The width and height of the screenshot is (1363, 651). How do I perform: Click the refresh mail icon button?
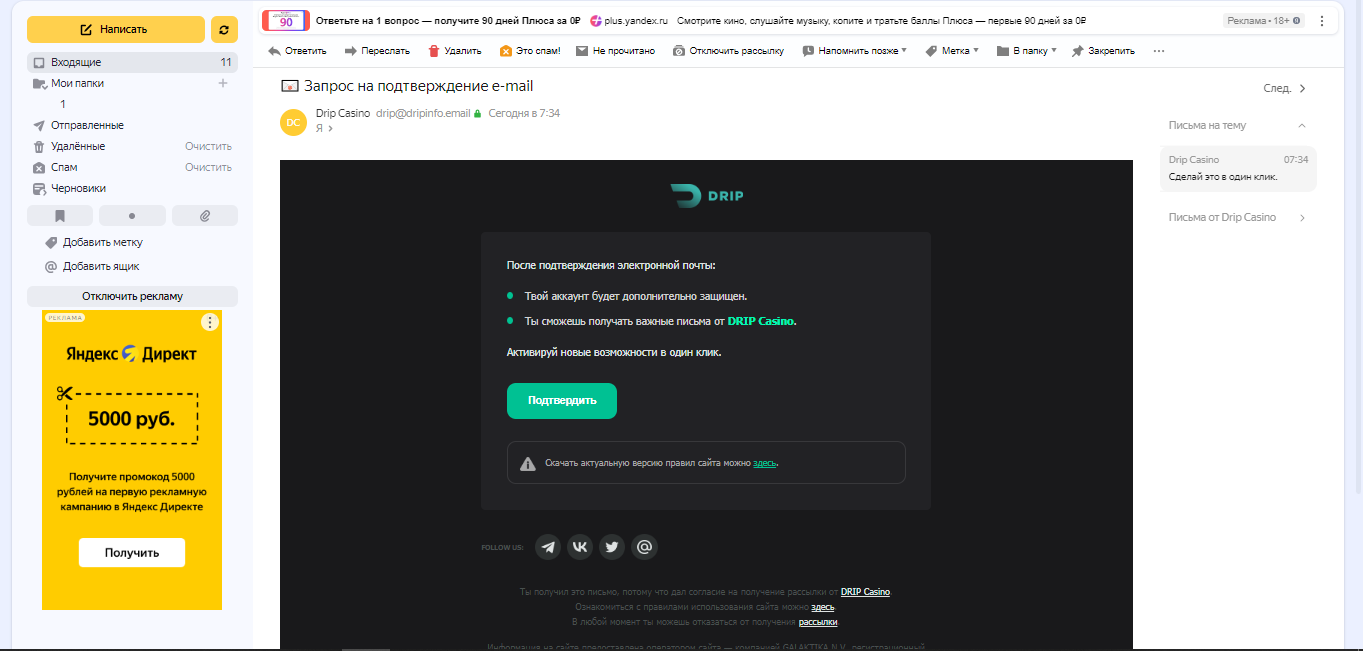(x=224, y=30)
